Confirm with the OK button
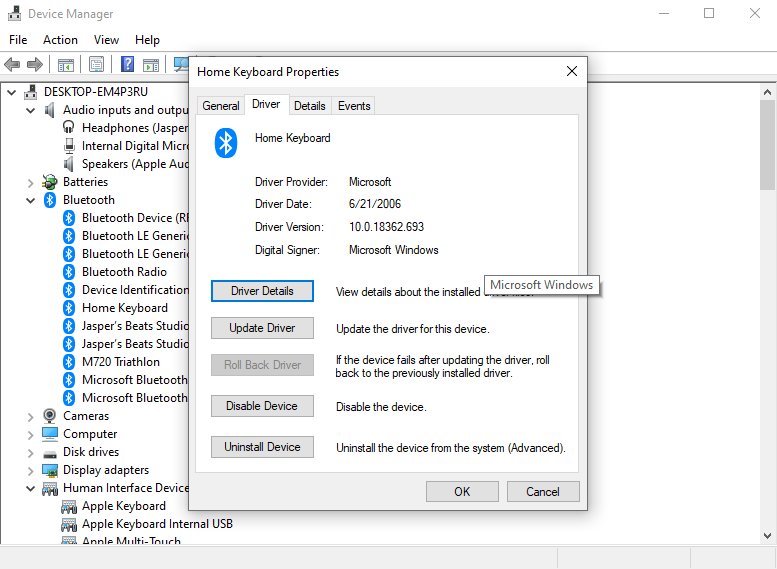Viewport: 777px width, 569px height. 462,492
